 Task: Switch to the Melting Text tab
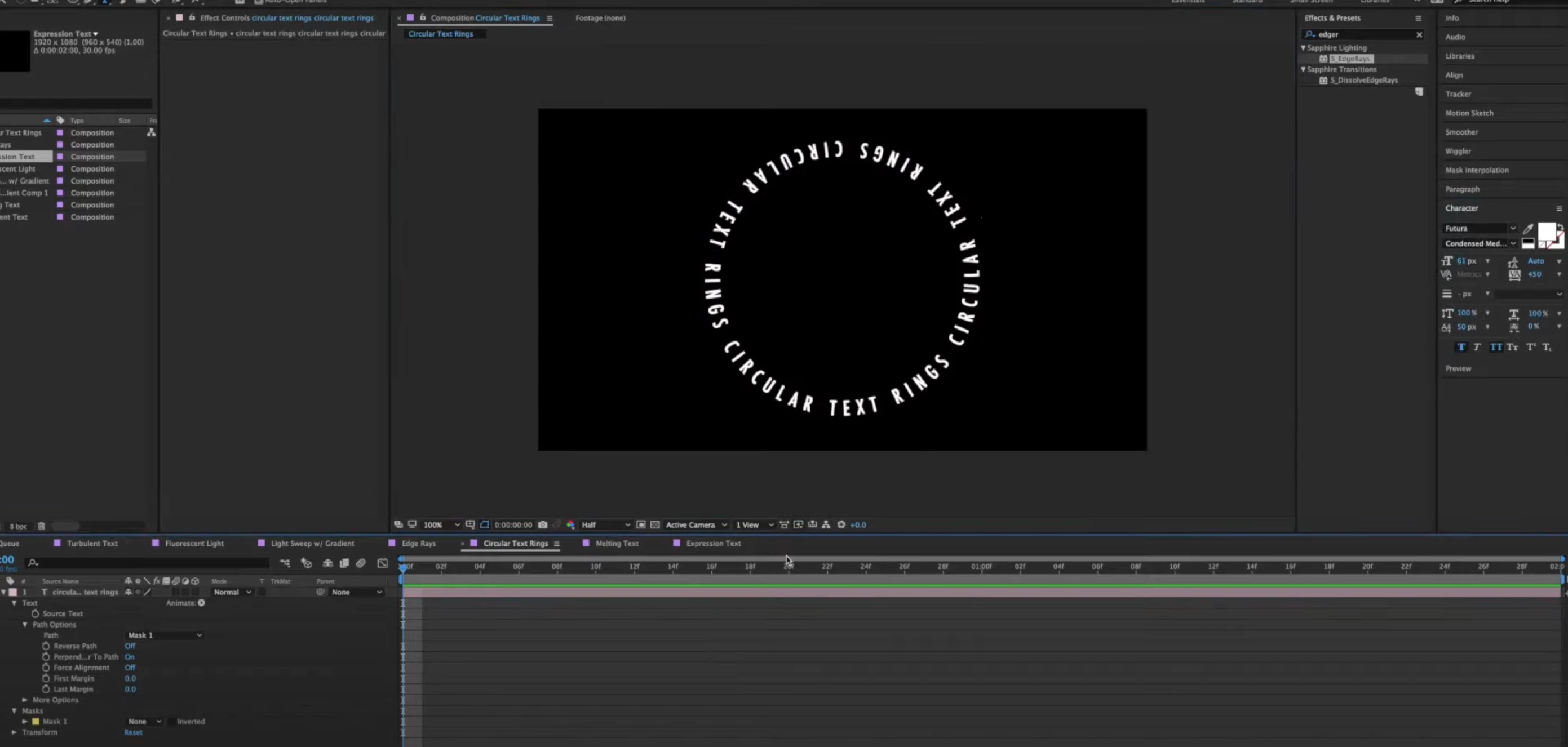617,543
